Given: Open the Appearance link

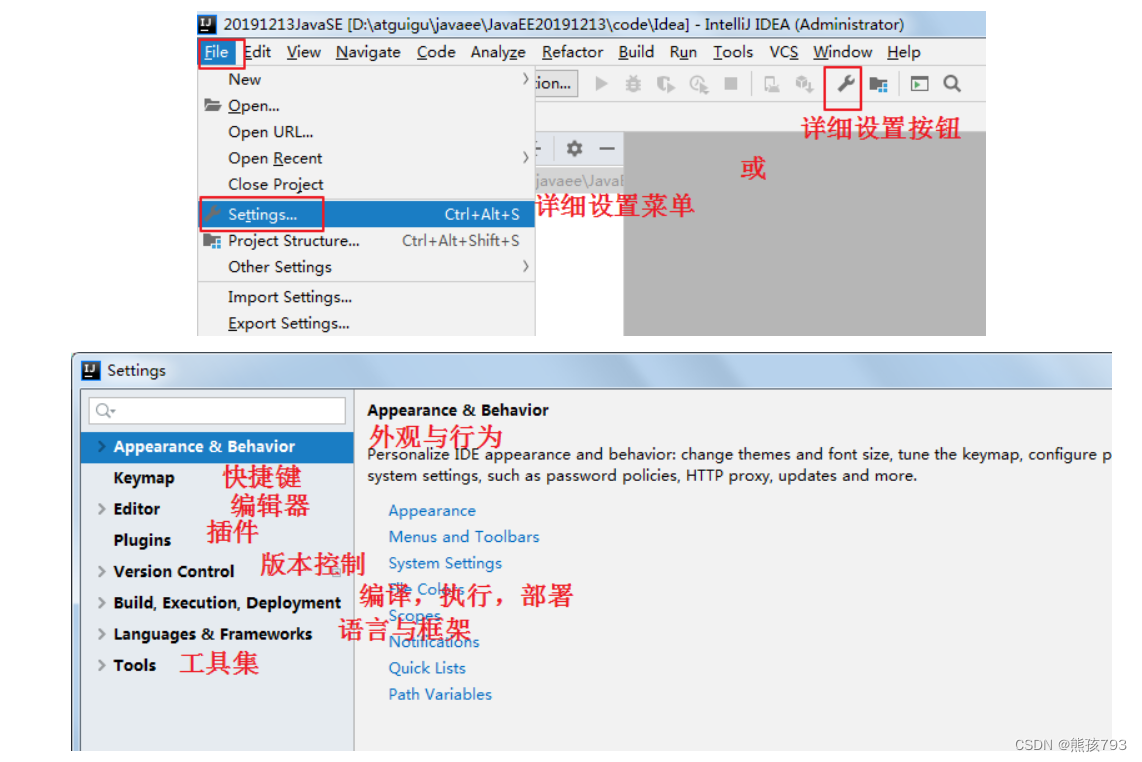Looking at the screenshot, I should [432, 511].
